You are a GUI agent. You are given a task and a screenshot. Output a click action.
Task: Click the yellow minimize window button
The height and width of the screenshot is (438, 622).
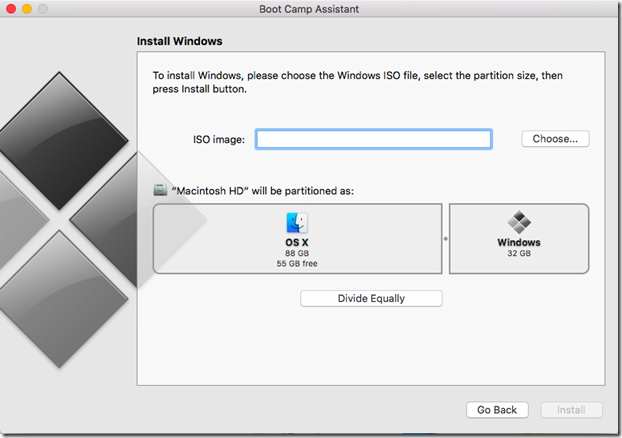click(x=27, y=9)
